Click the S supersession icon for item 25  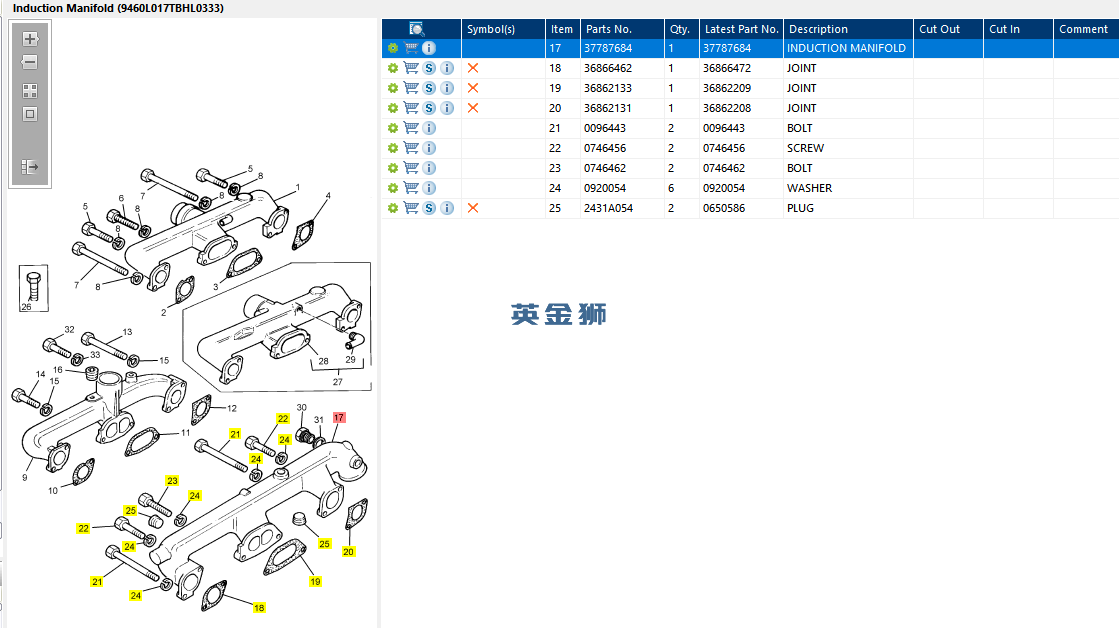point(429,208)
